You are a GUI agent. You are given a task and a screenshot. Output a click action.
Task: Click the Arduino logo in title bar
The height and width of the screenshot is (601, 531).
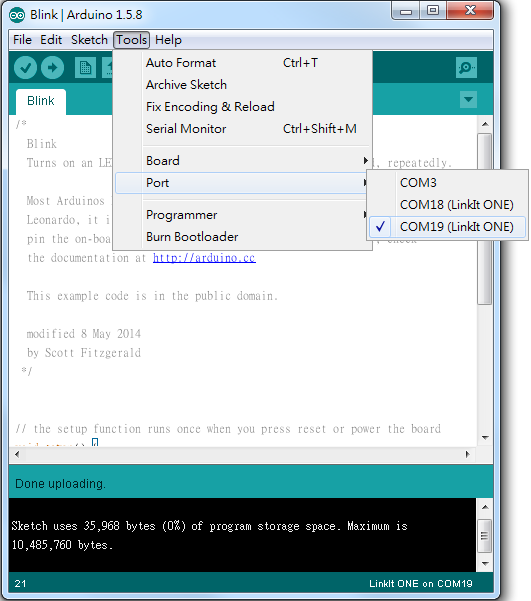(x=17, y=15)
